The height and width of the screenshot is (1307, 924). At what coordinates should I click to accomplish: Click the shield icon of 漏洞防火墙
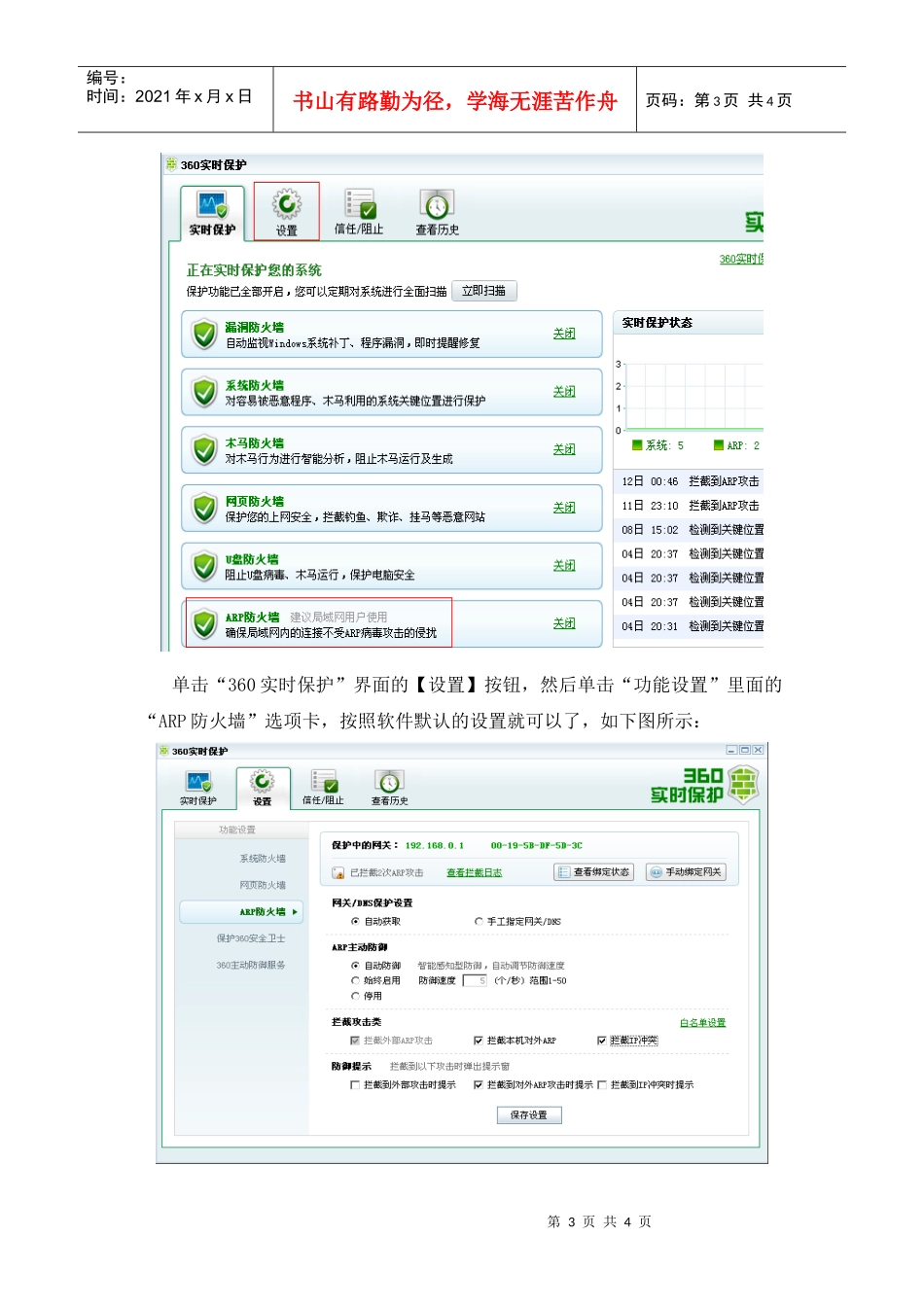[204, 335]
